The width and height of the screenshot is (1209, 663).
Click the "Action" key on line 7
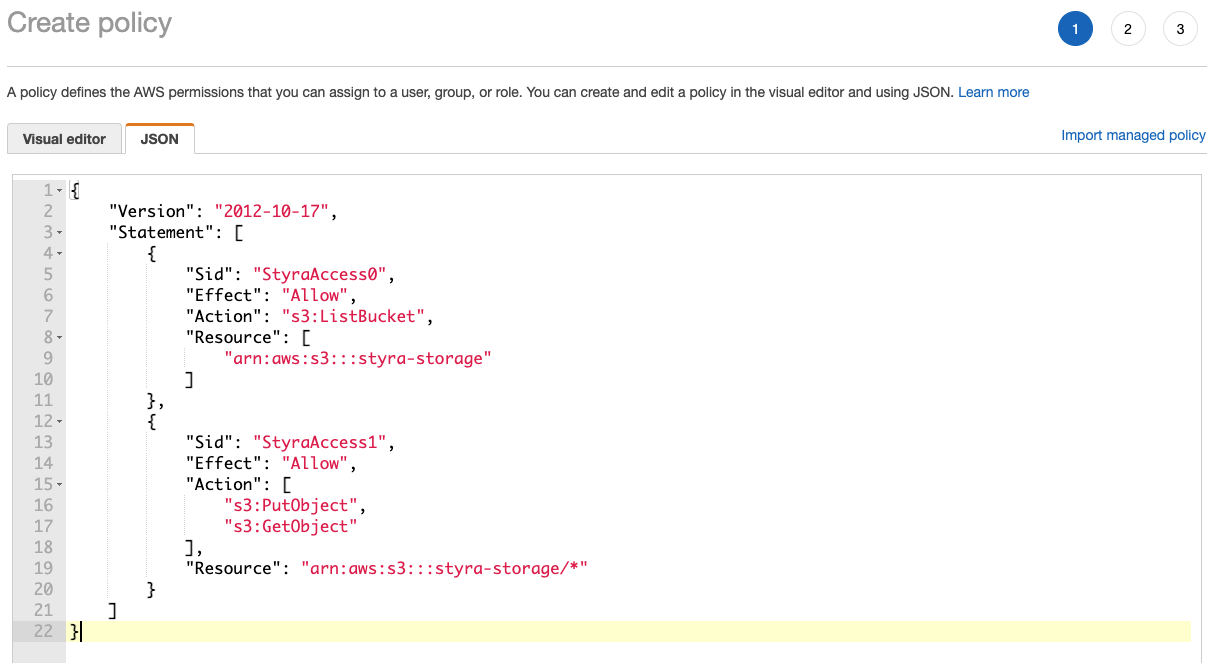225,316
